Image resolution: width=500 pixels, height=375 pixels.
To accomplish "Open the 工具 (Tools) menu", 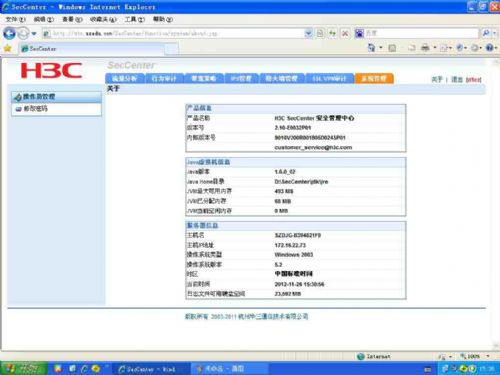I will [134, 19].
